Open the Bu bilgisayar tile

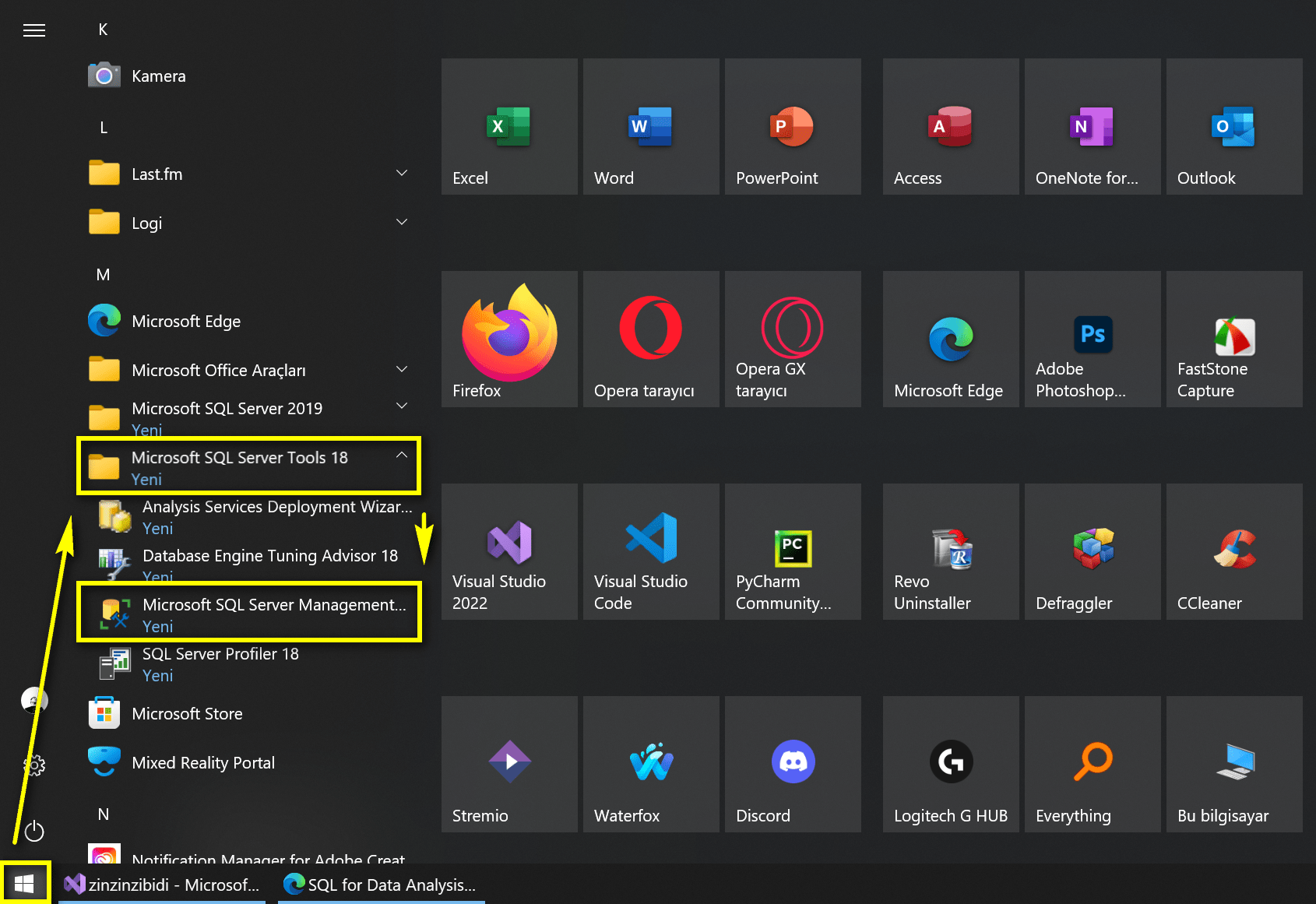[1234, 764]
